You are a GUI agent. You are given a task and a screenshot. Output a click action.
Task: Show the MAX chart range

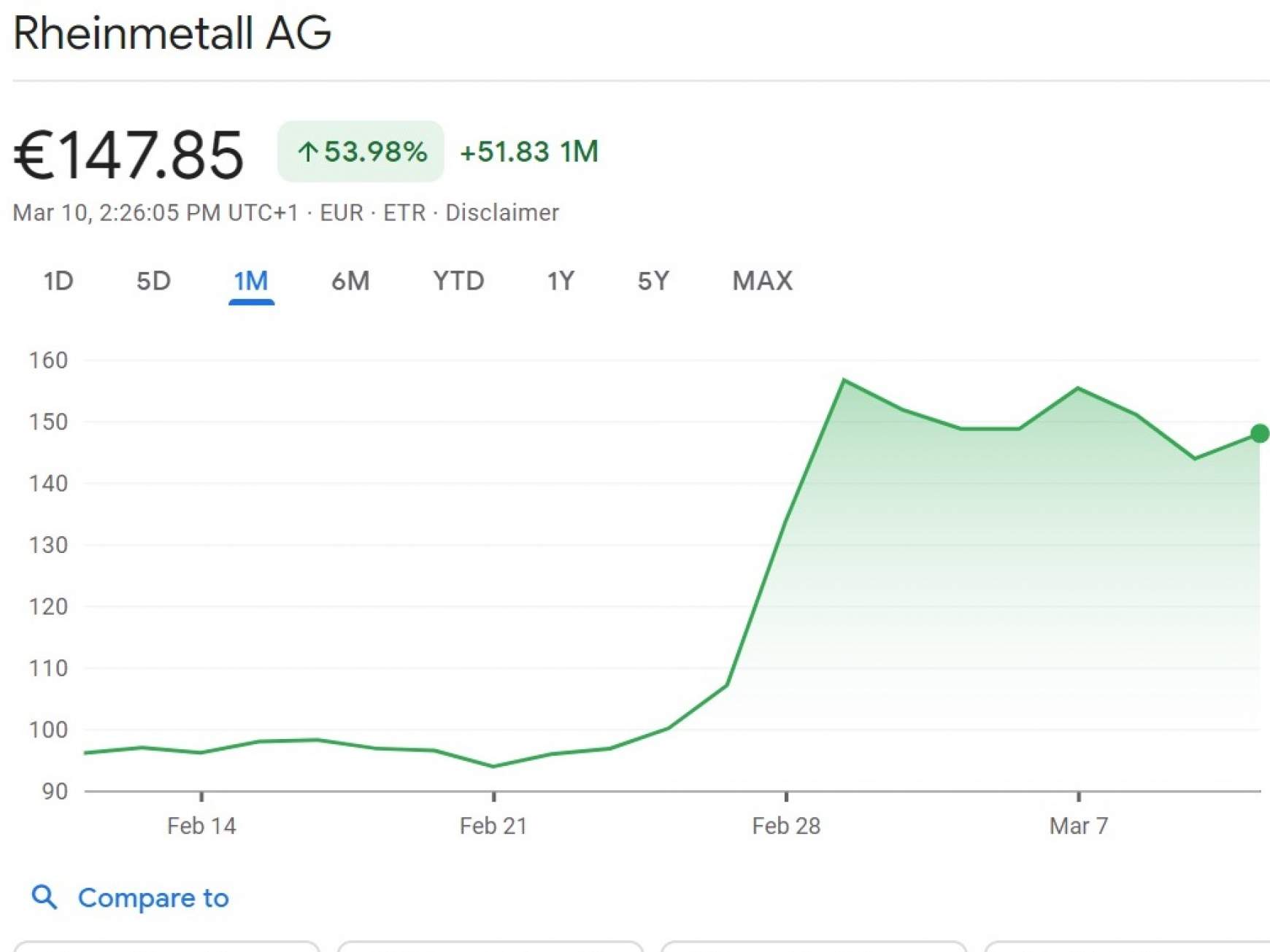[x=763, y=281]
